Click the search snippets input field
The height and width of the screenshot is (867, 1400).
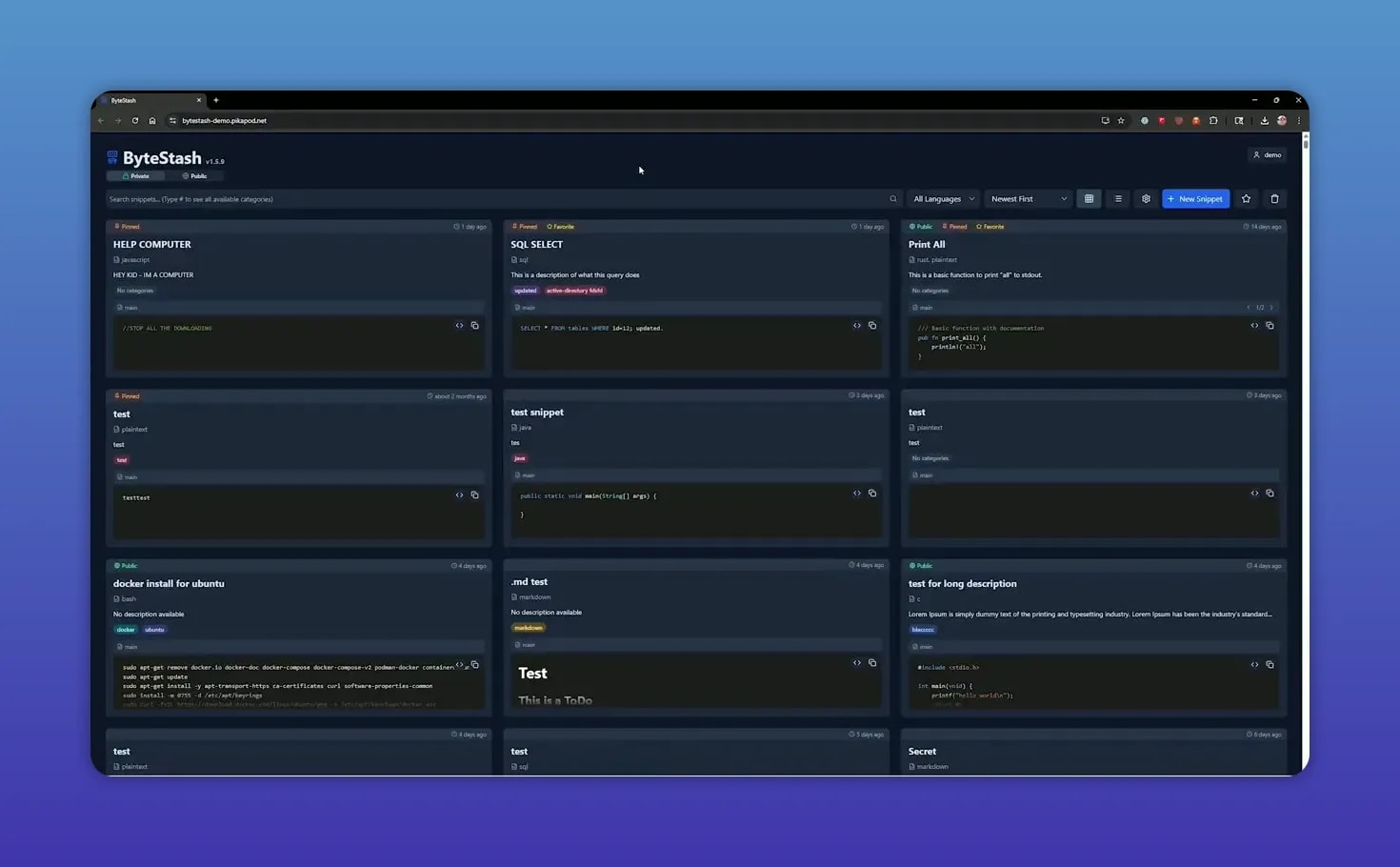pyautogui.click(x=503, y=199)
